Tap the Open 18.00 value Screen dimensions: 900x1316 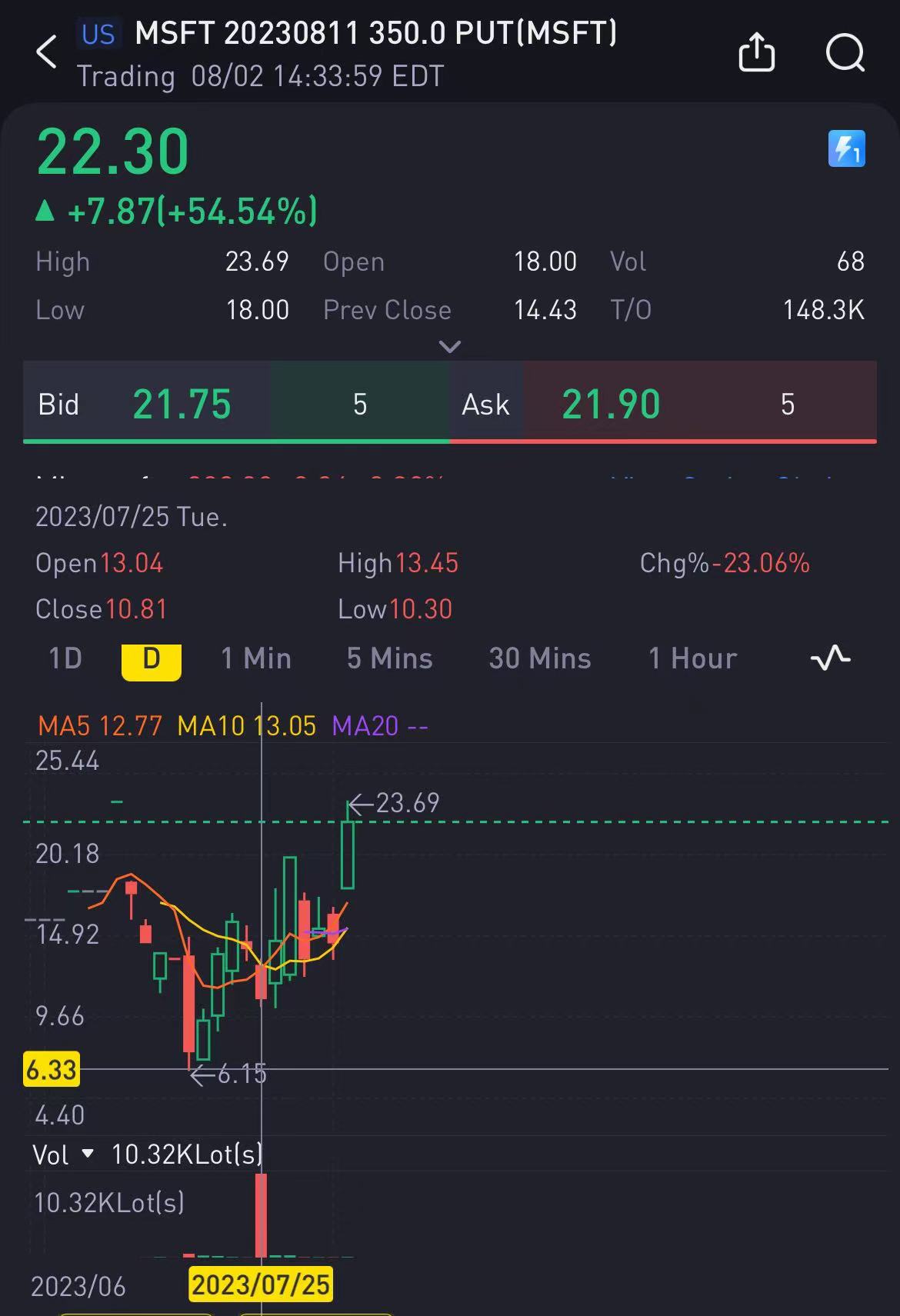tap(545, 262)
